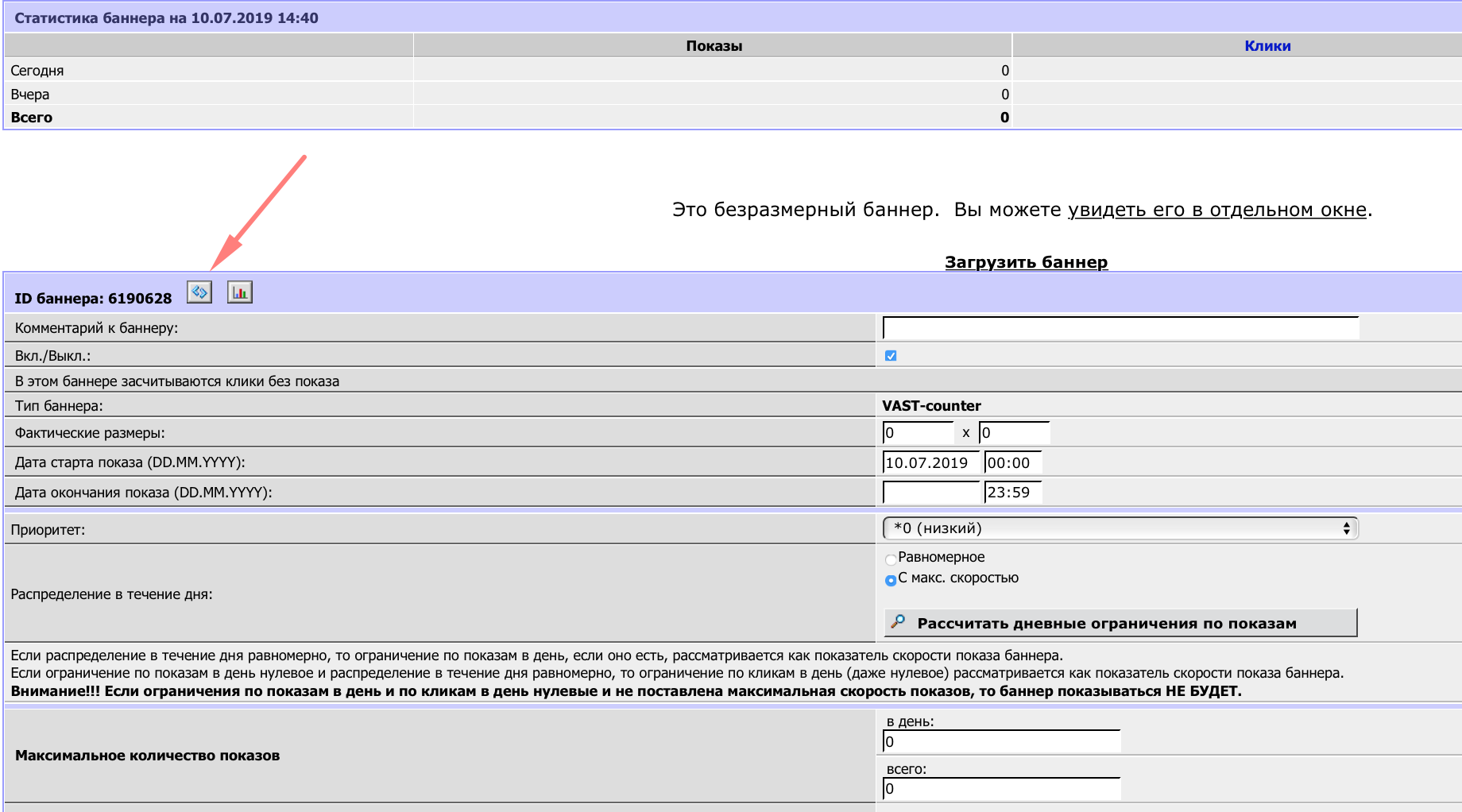The width and height of the screenshot is (1462, 812).
Task: Click the Приоритет: label
Action: click(48, 530)
